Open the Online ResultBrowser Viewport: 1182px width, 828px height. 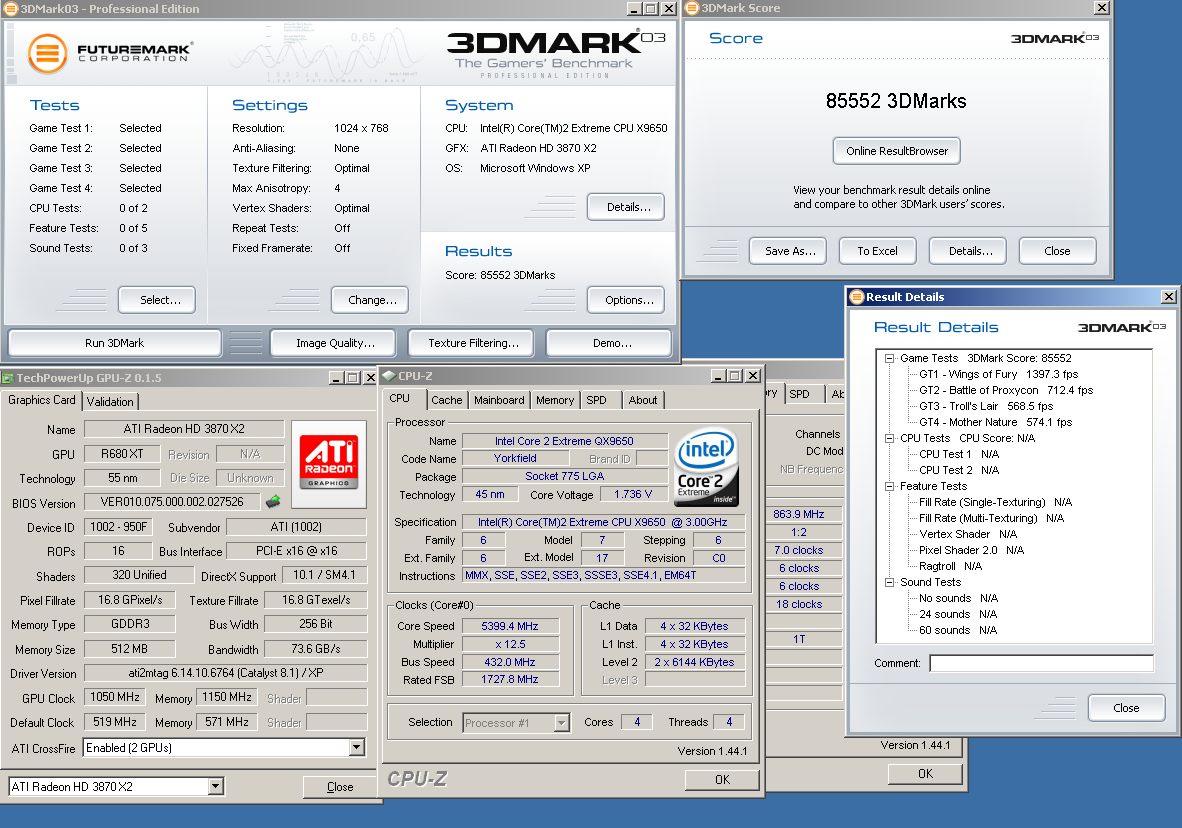896,151
